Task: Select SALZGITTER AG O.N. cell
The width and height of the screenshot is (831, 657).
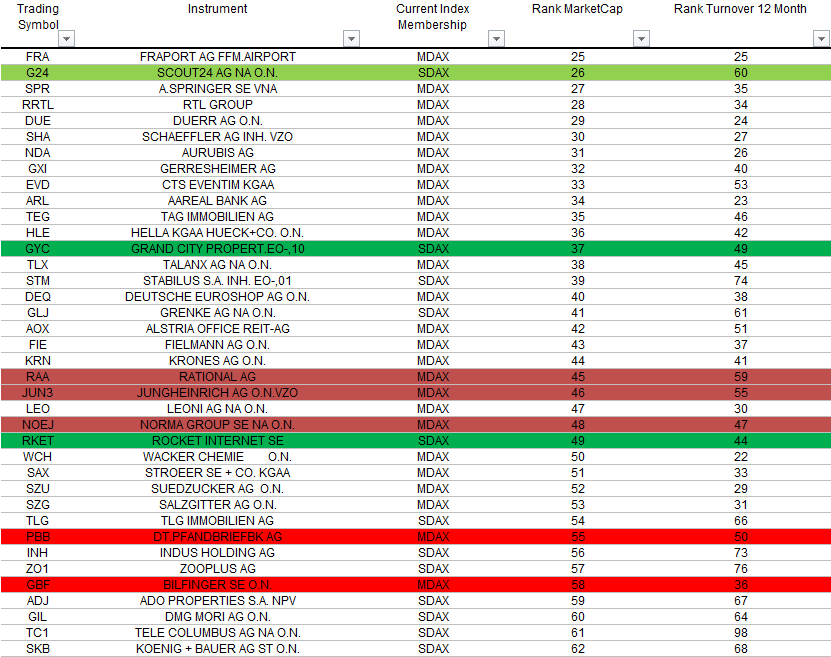Action: (x=217, y=504)
